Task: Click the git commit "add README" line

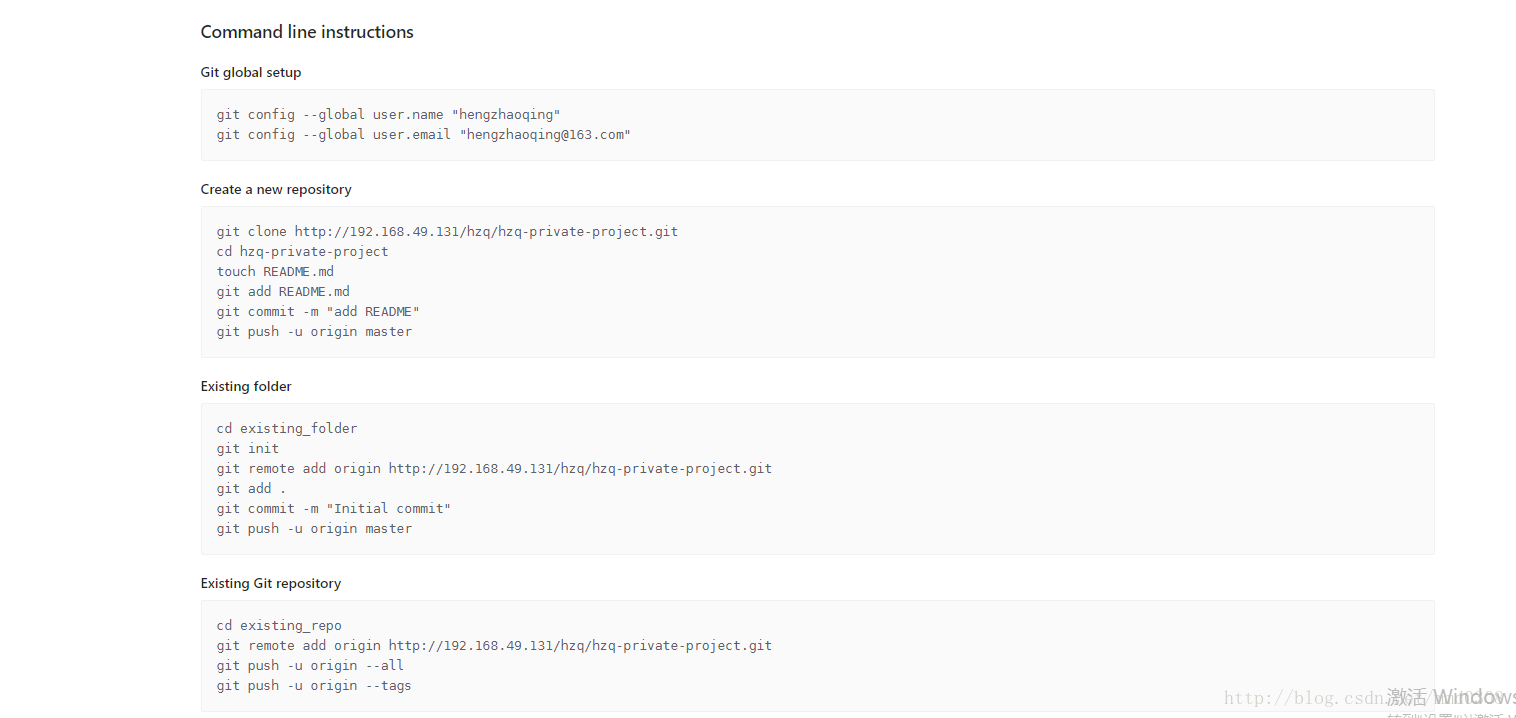Action: (x=318, y=312)
